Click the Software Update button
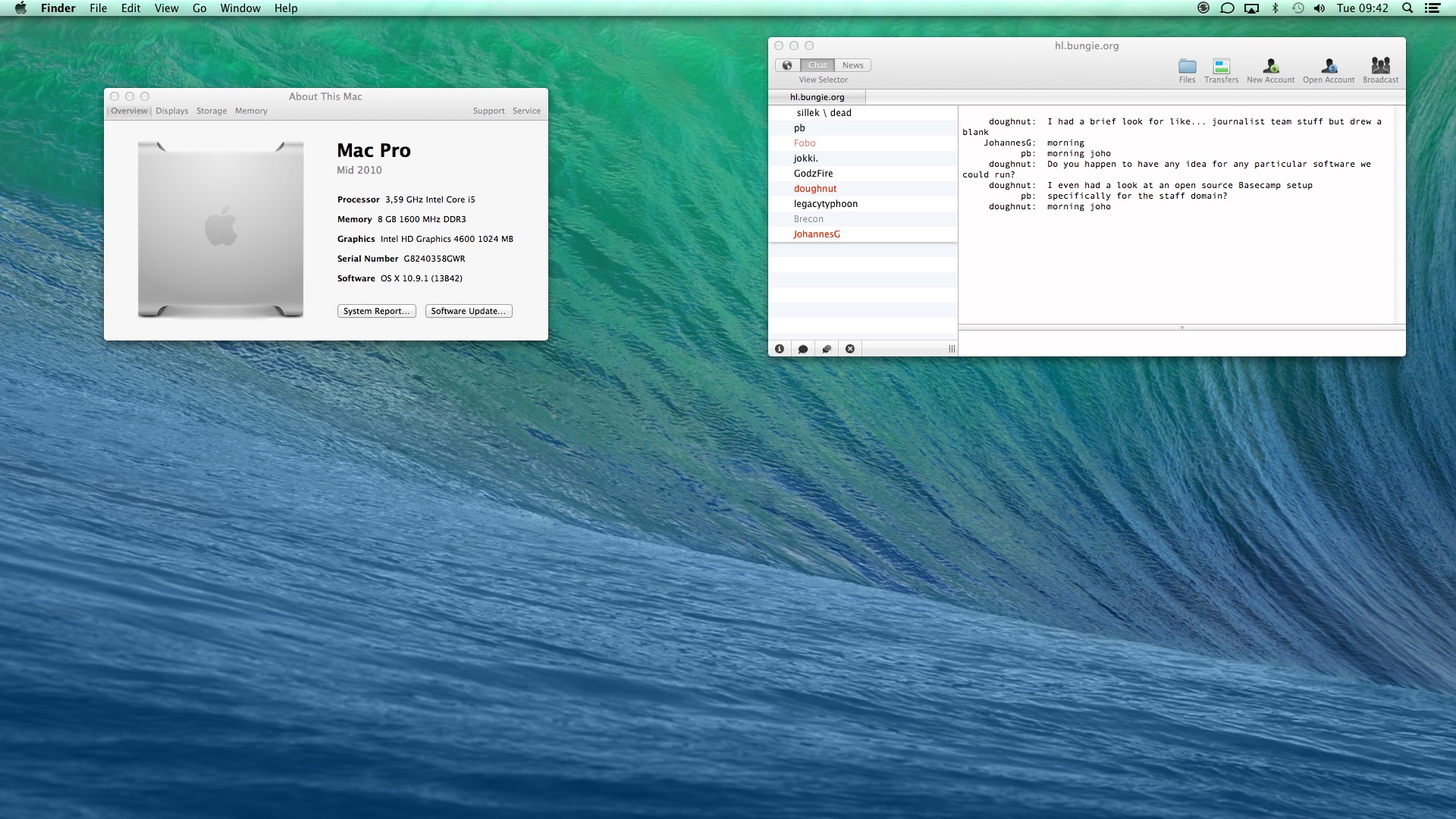 tap(469, 311)
